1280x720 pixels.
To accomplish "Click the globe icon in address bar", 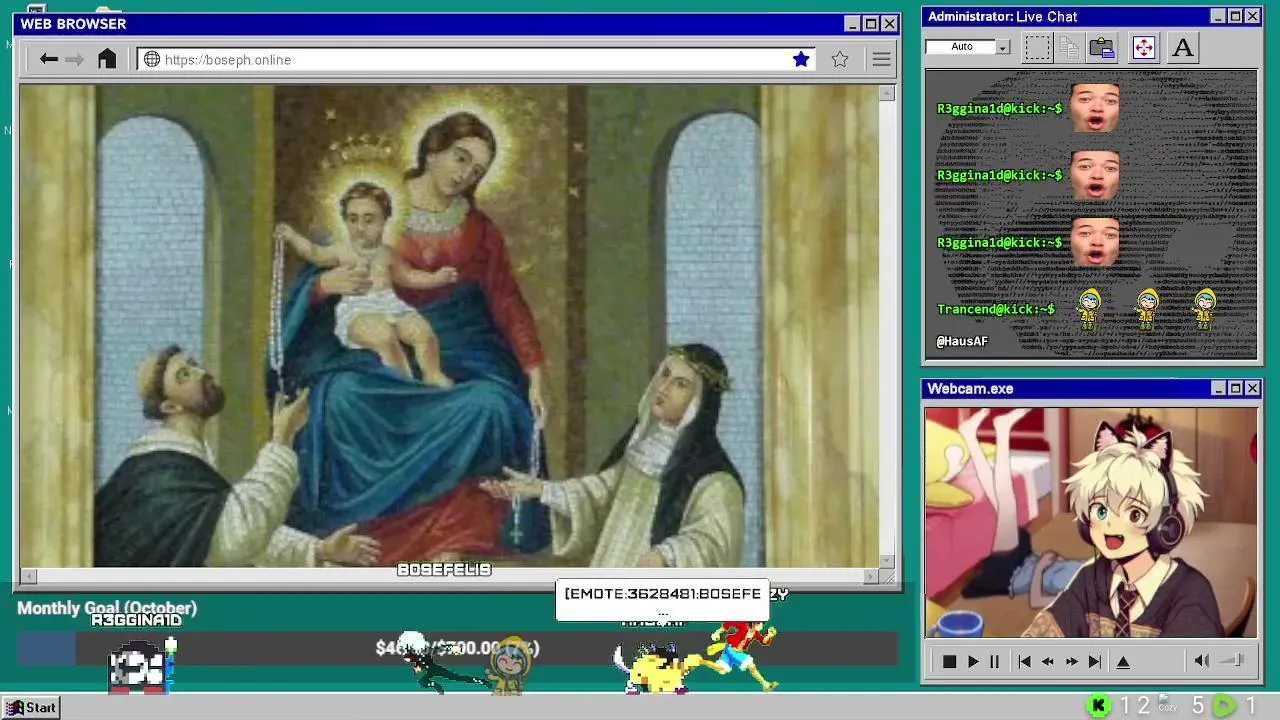I will pos(152,59).
